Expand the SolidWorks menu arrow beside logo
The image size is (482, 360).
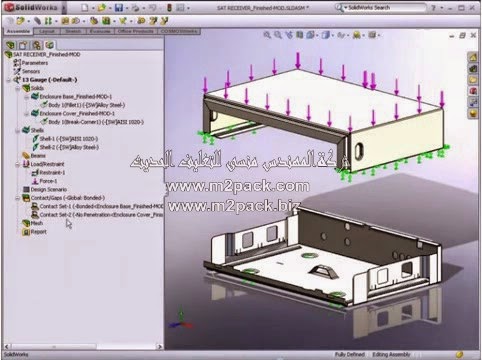(x=64, y=7)
